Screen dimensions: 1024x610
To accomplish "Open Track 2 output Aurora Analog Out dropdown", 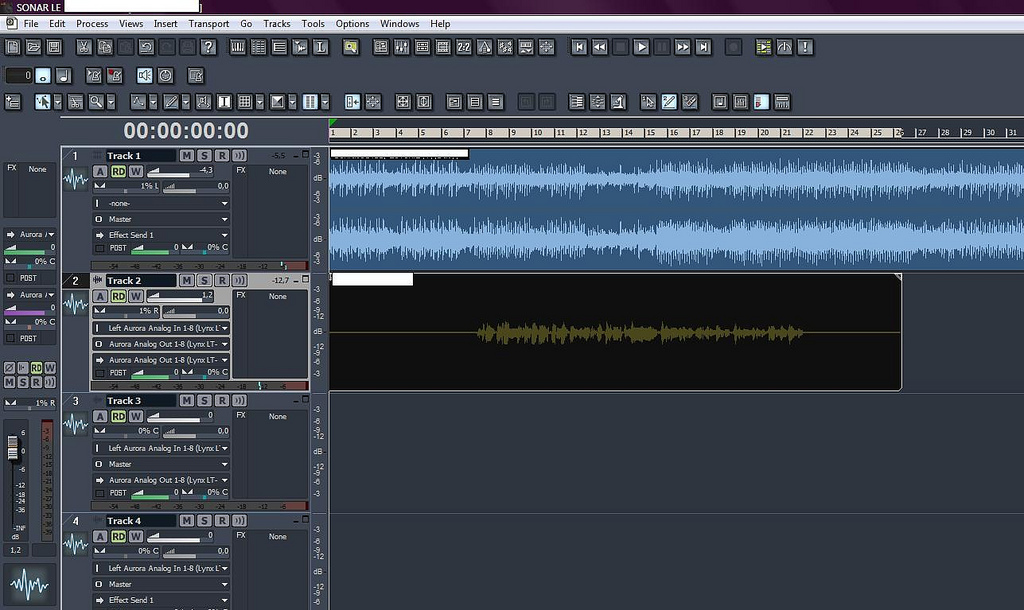I will (161, 344).
